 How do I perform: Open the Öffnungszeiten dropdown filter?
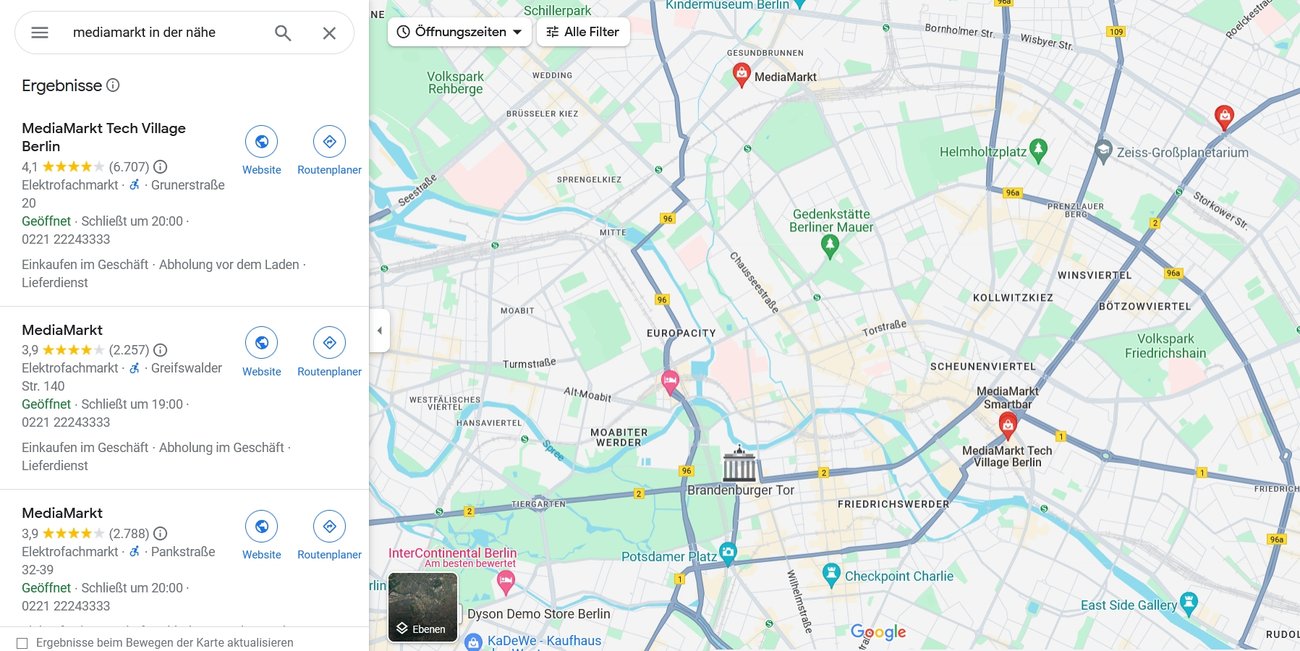point(460,32)
